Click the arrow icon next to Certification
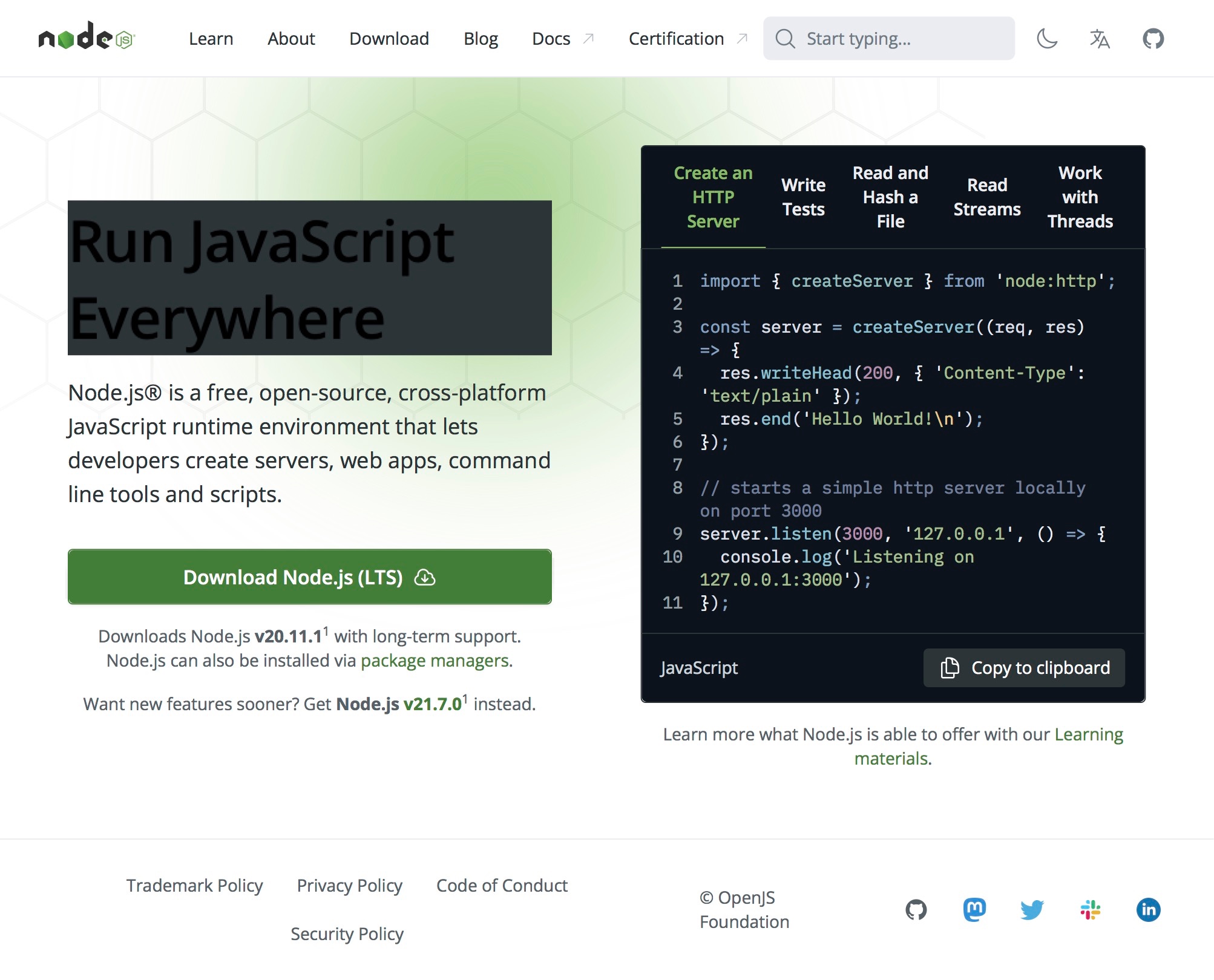 [742, 39]
